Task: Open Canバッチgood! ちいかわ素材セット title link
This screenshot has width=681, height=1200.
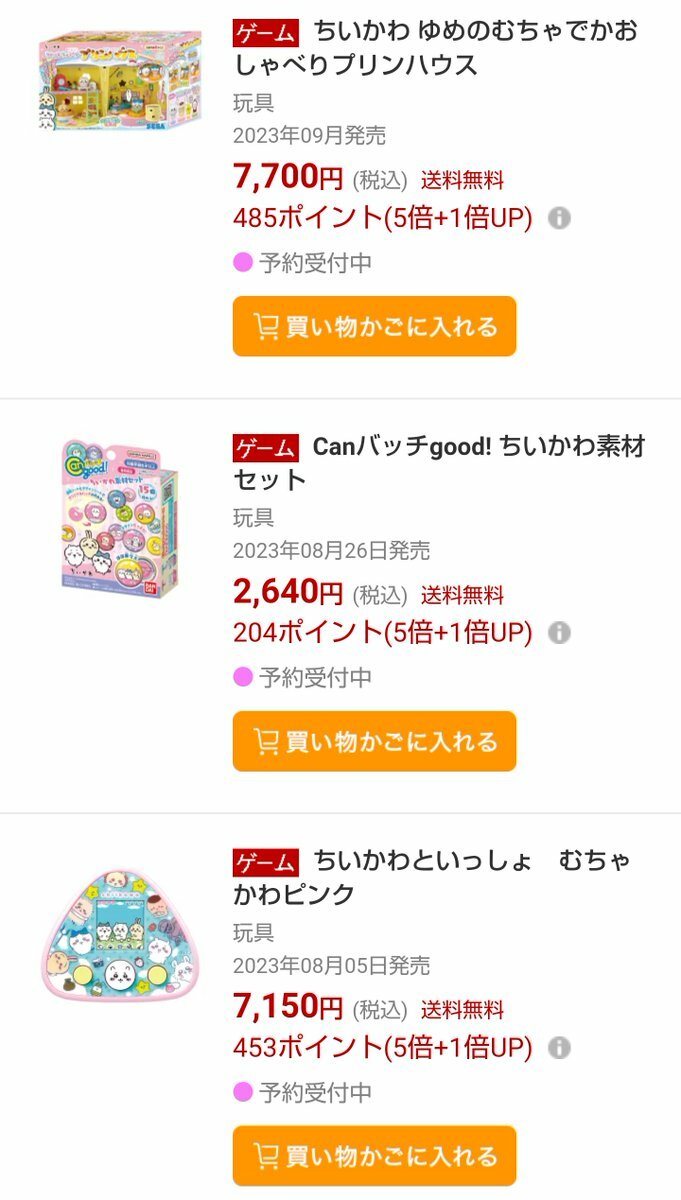Action: (440, 462)
